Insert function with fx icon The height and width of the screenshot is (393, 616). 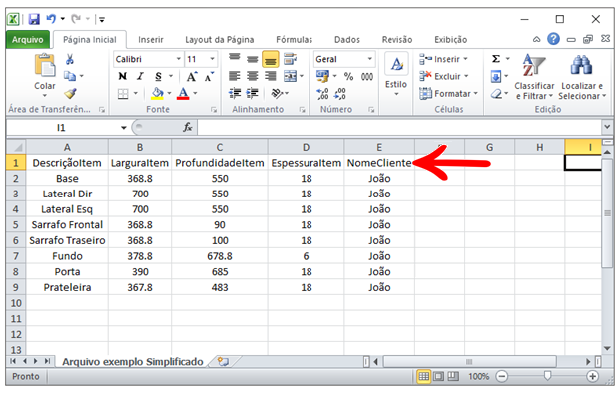click(188, 127)
